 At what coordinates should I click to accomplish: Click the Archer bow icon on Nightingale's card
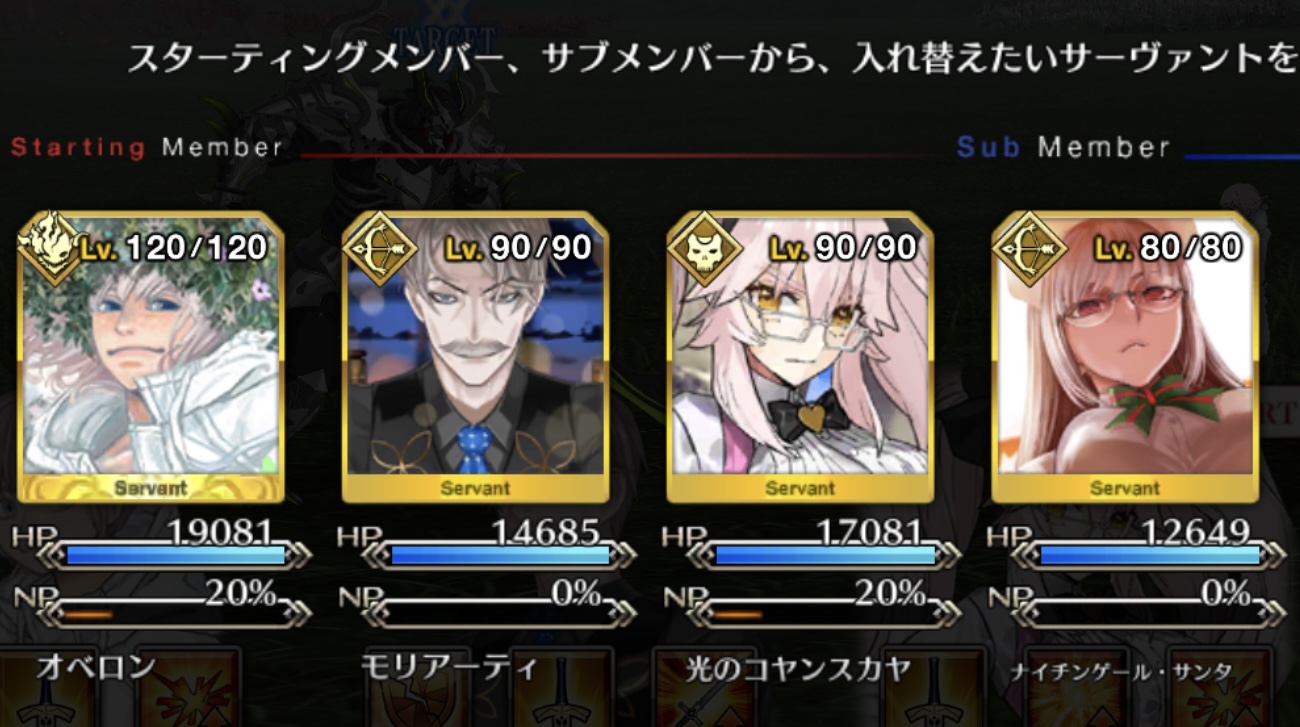[1021, 246]
